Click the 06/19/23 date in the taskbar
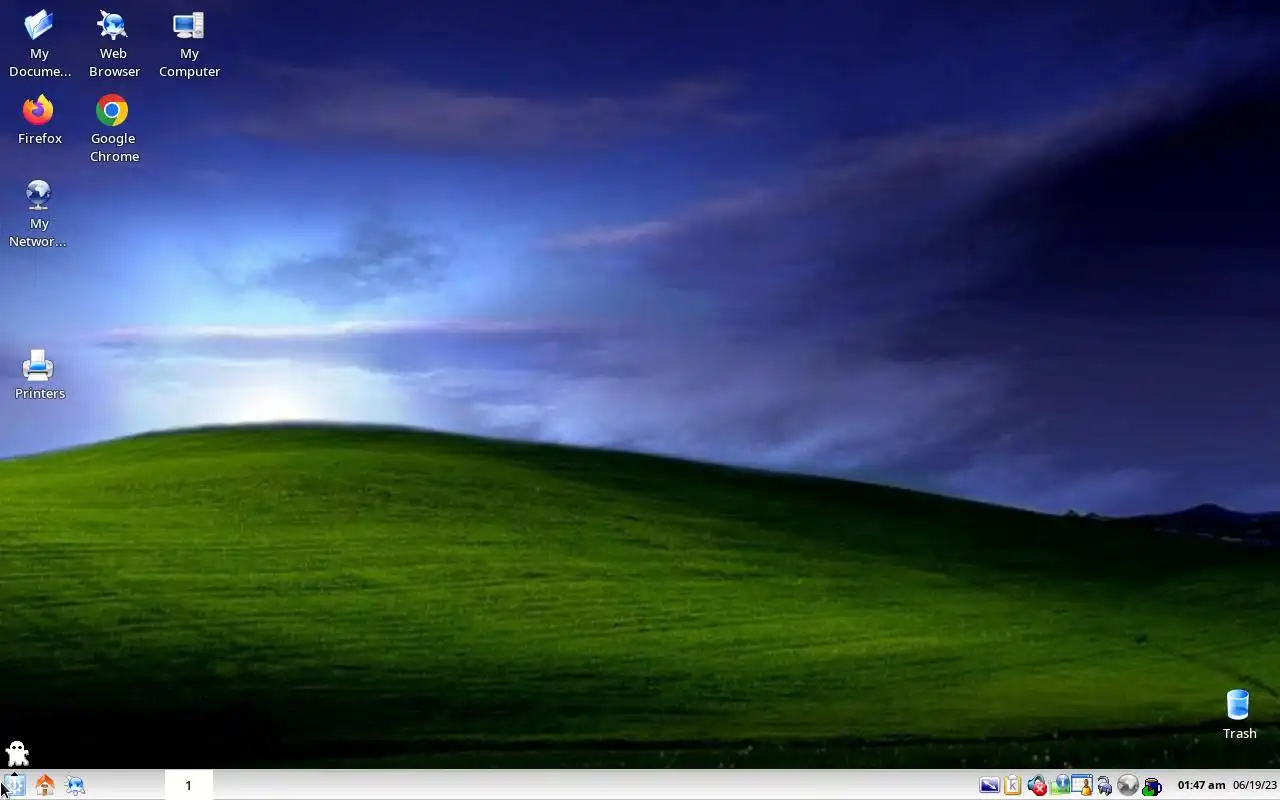 1255,786
